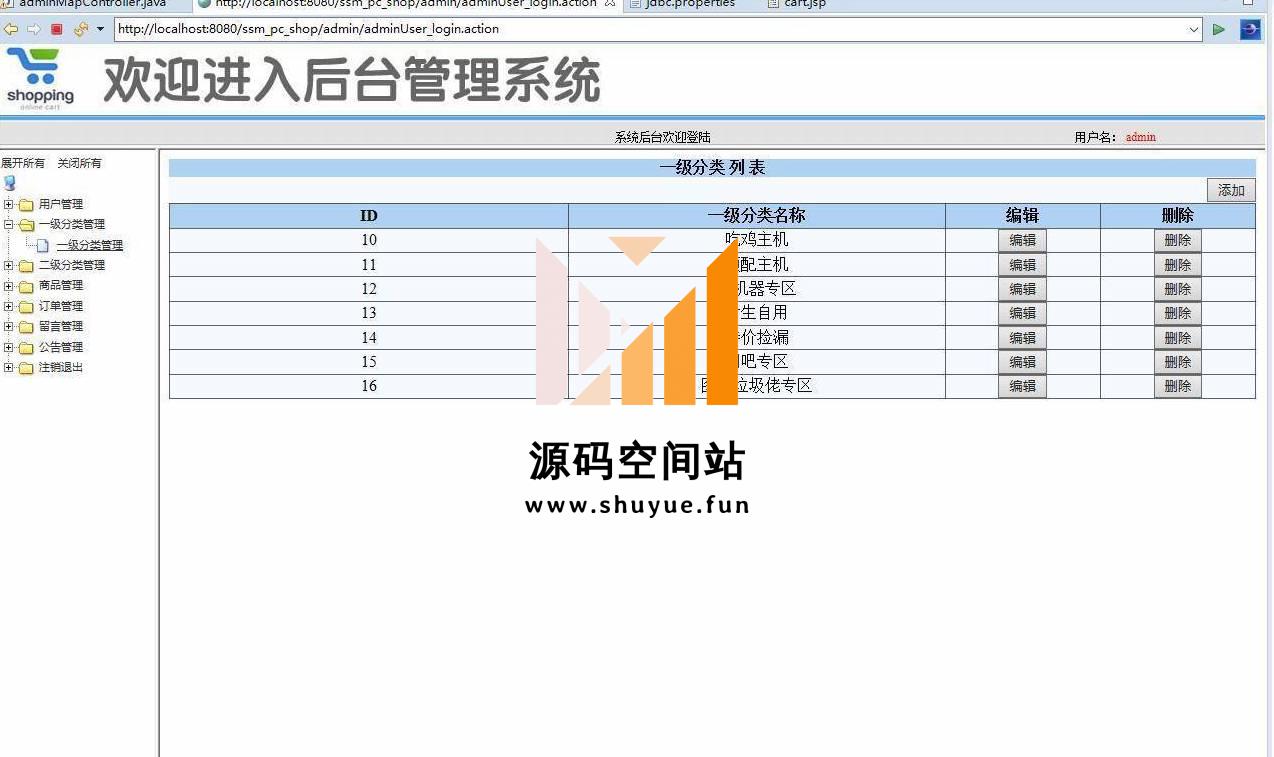Click the 添加 button to add a category
The image size is (1274, 757).
coord(1231,190)
